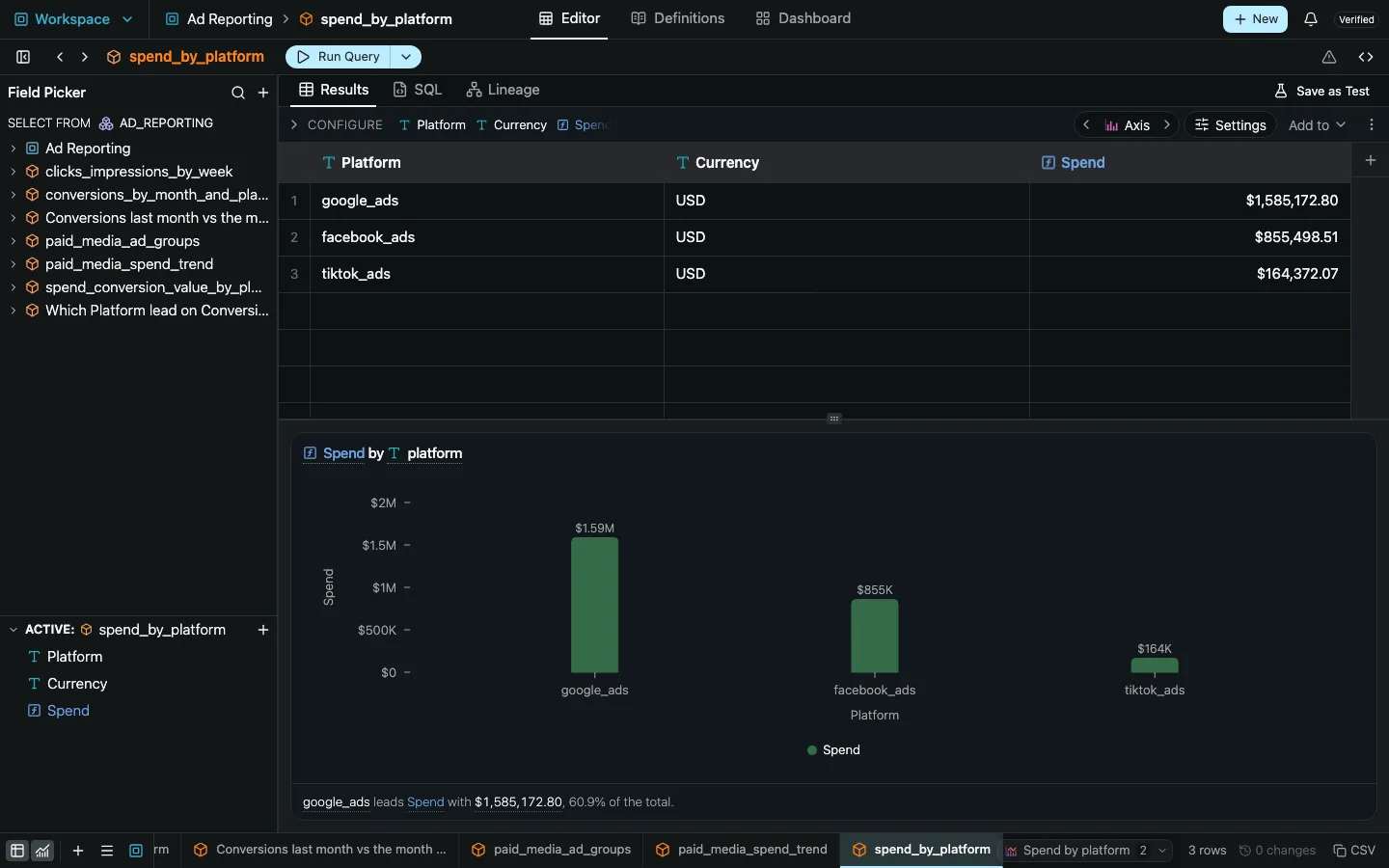Open the code view brackets icon
Image resolution: width=1389 pixels, height=868 pixels.
(1366, 57)
